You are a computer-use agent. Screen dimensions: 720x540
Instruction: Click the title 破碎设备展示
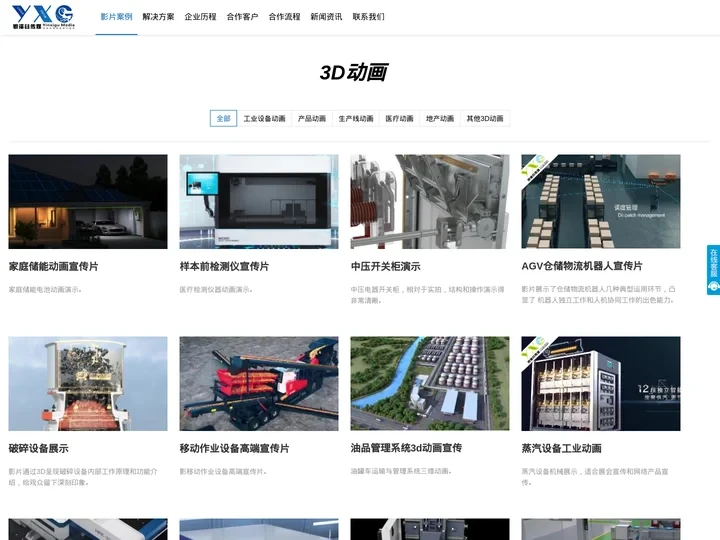coord(38,448)
